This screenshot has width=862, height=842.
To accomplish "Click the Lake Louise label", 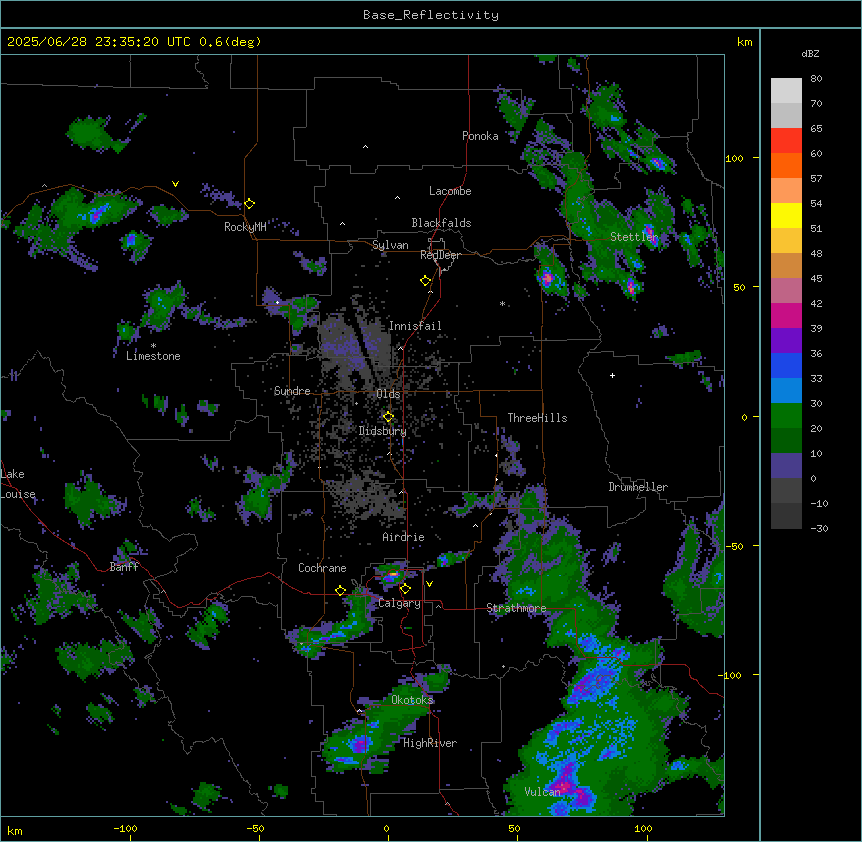I will [18, 484].
